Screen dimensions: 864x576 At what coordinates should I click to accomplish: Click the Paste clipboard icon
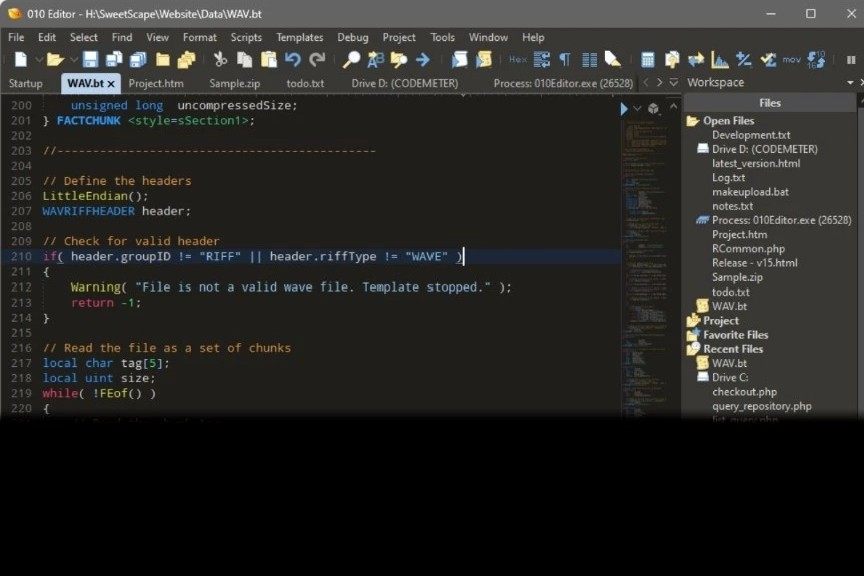(269, 60)
